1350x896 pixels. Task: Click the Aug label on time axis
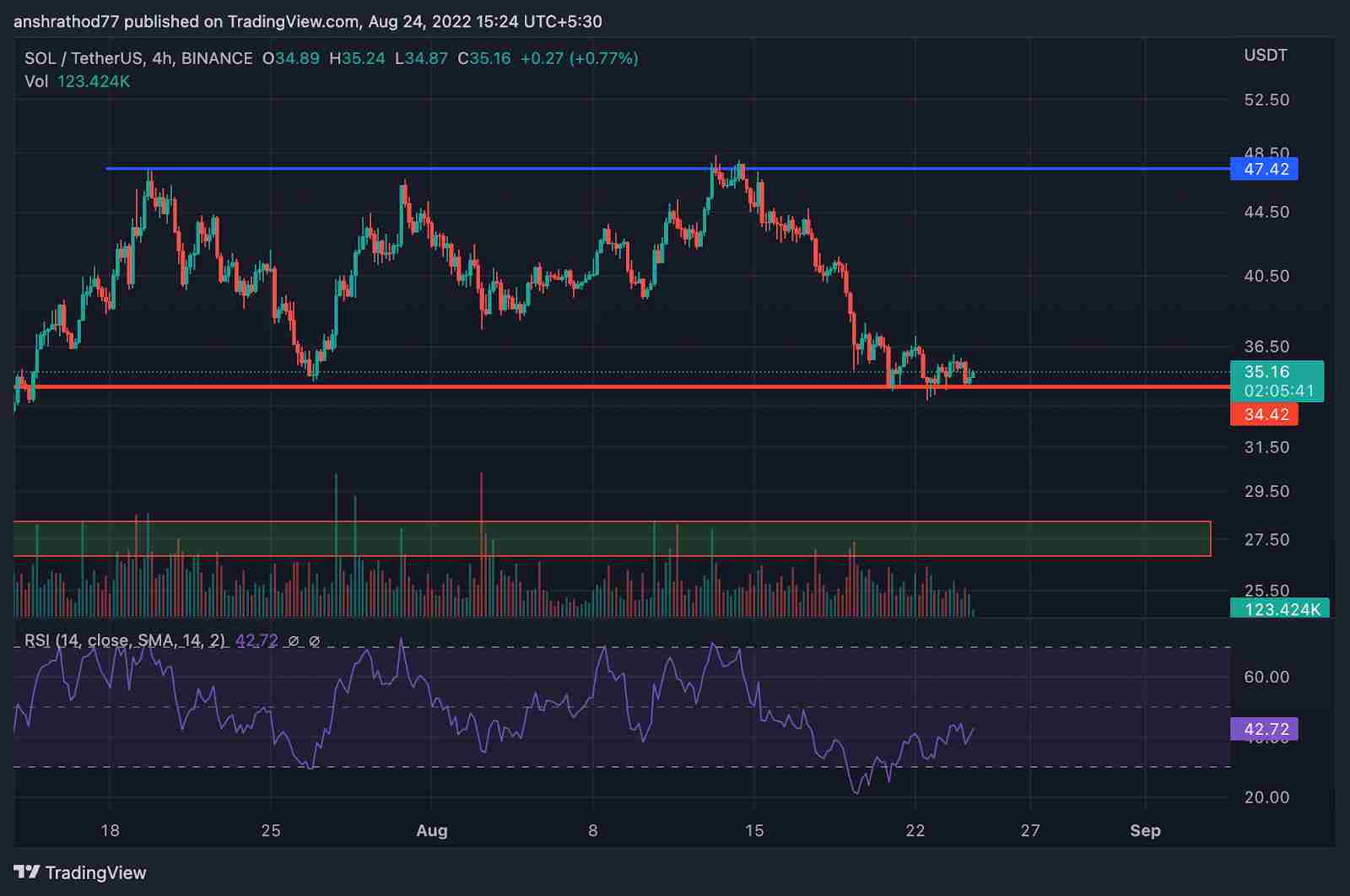(432, 830)
